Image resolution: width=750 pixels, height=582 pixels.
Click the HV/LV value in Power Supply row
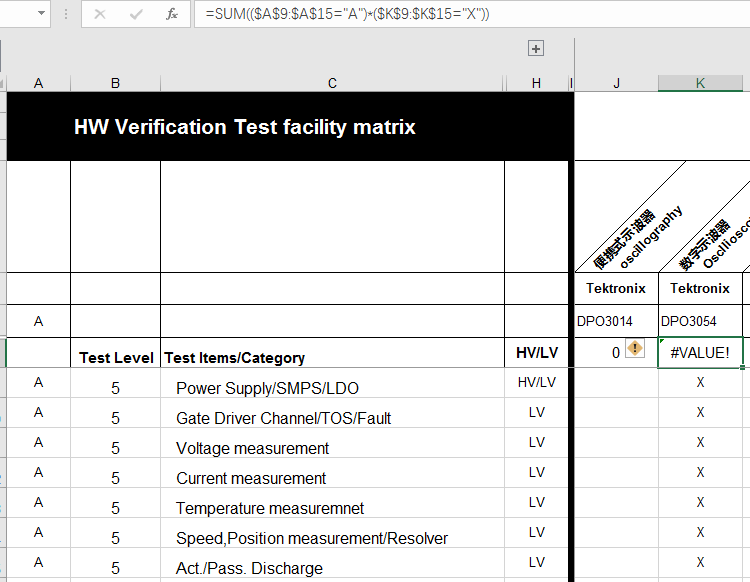tap(536, 383)
